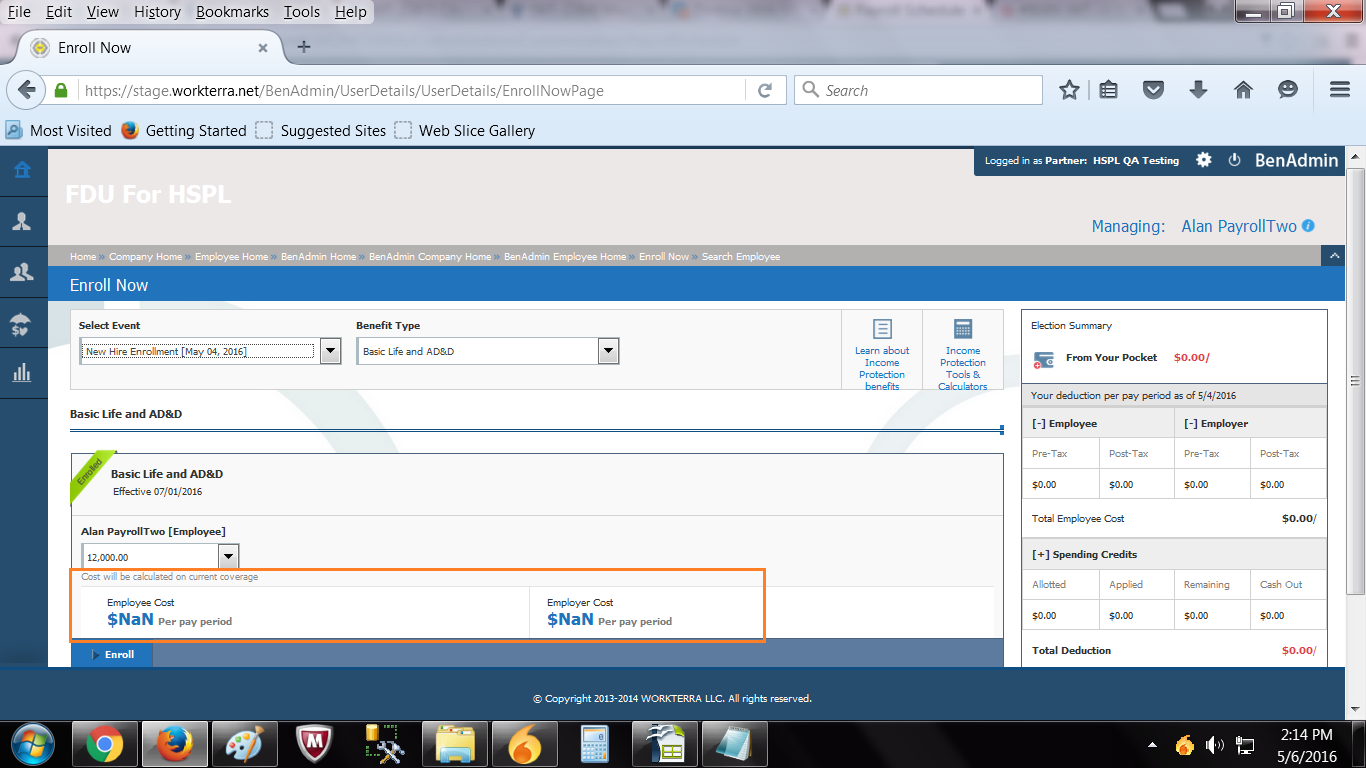Click Company Home breadcrumb link

coord(145,257)
